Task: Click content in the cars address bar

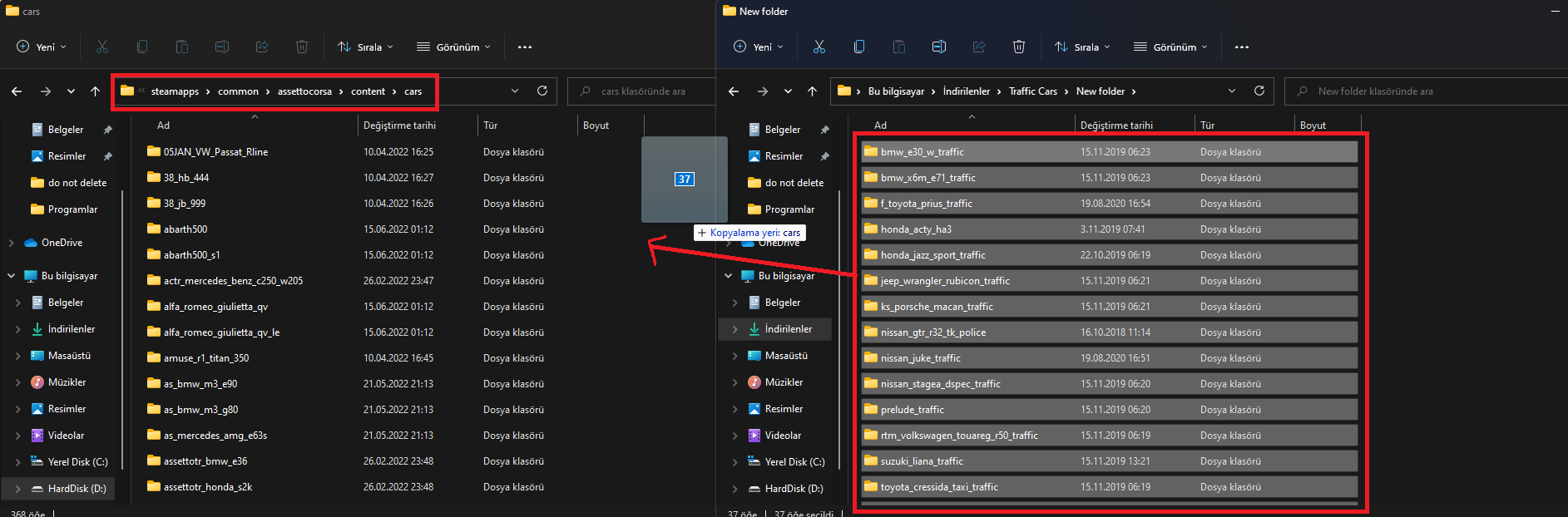Action: [368, 91]
